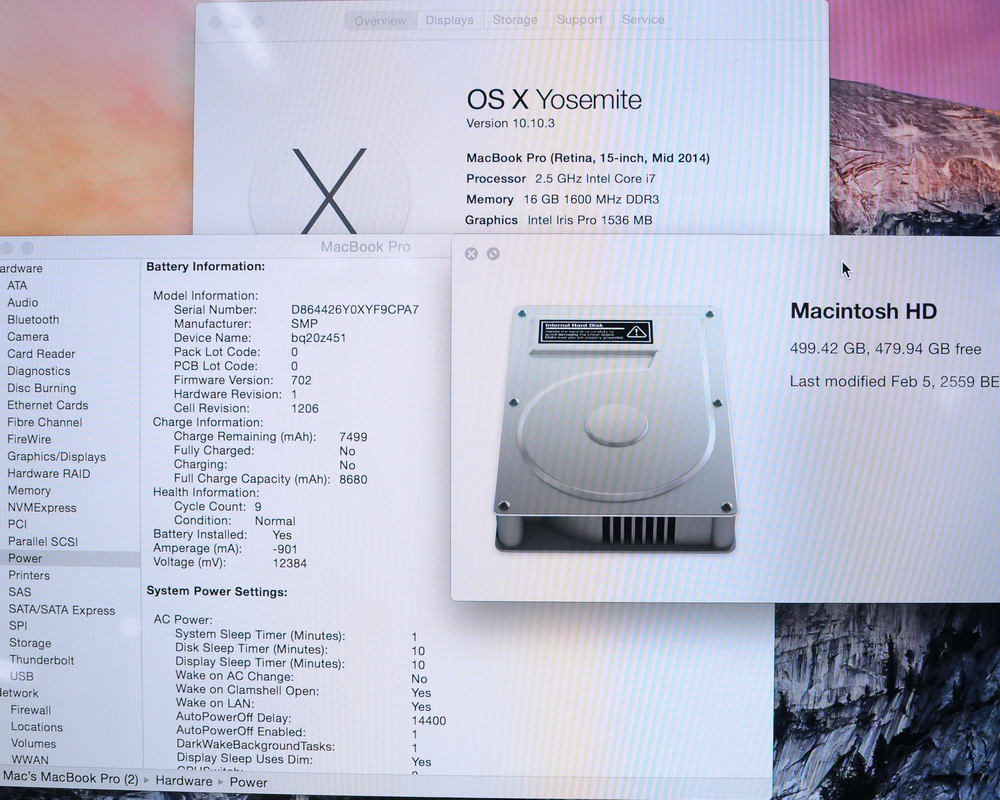Click the Version 10.10.3 text
Screen dimensions: 1000x800
pyautogui.click(x=510, y=123)
